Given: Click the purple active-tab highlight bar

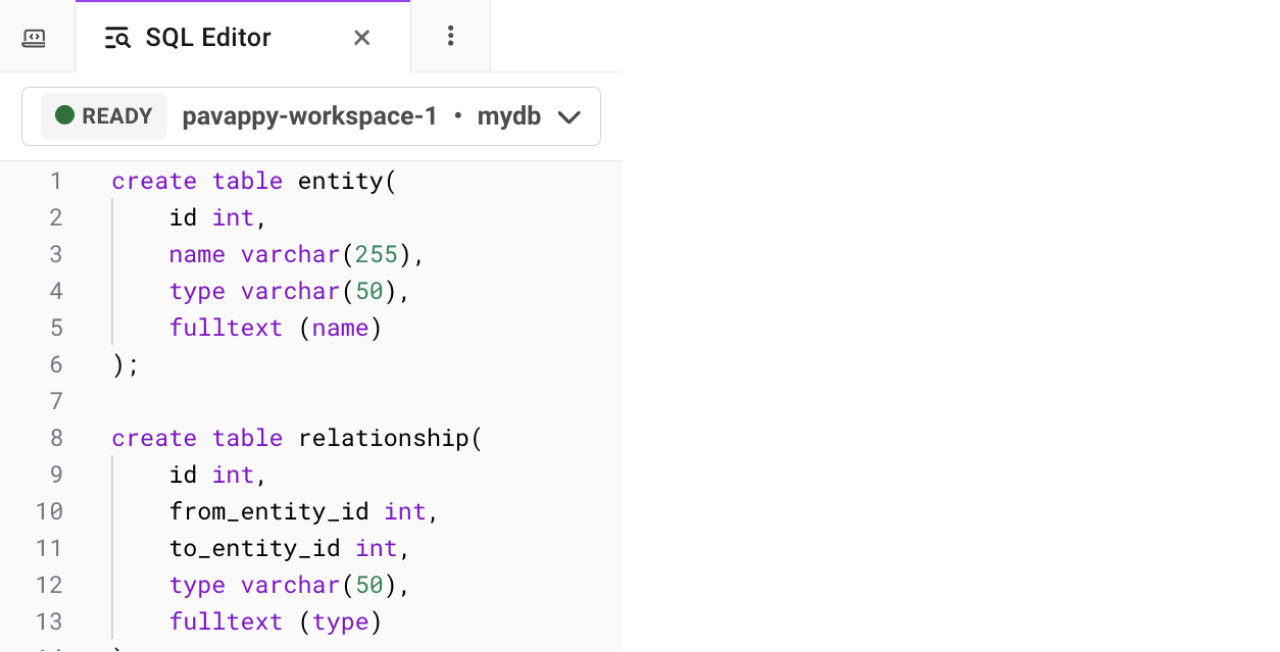Looking at the screenshot, I should (242, 3).
